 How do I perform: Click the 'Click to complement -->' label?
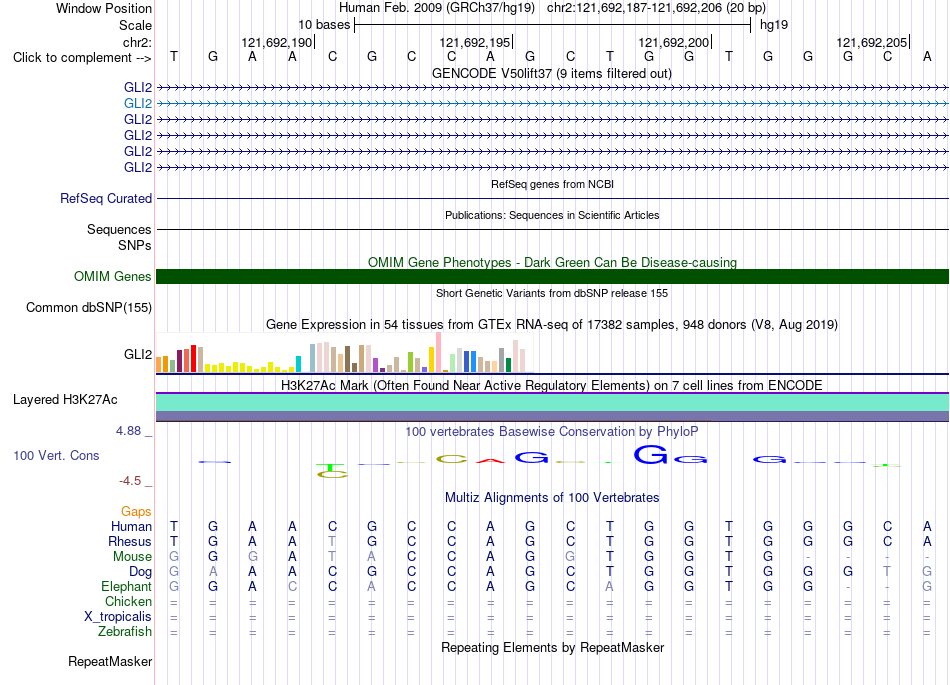(x=82, y=58)
